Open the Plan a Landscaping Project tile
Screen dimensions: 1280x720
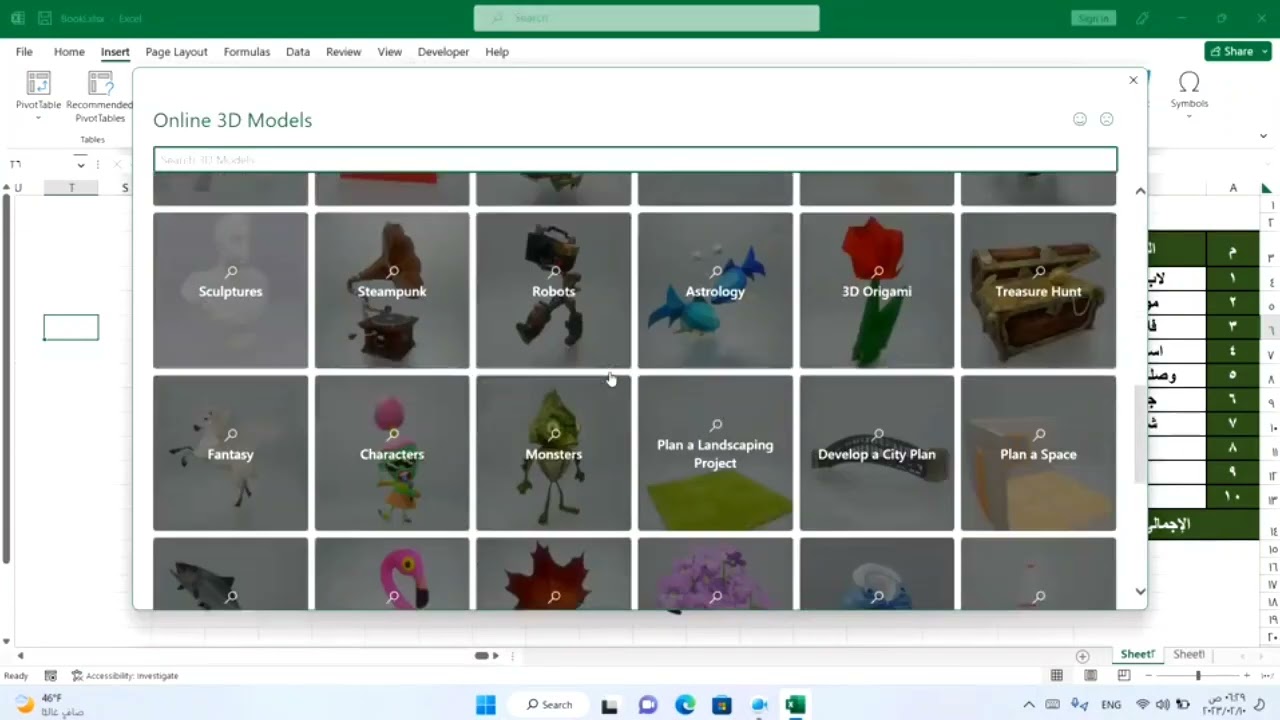(x=715, y=453)
